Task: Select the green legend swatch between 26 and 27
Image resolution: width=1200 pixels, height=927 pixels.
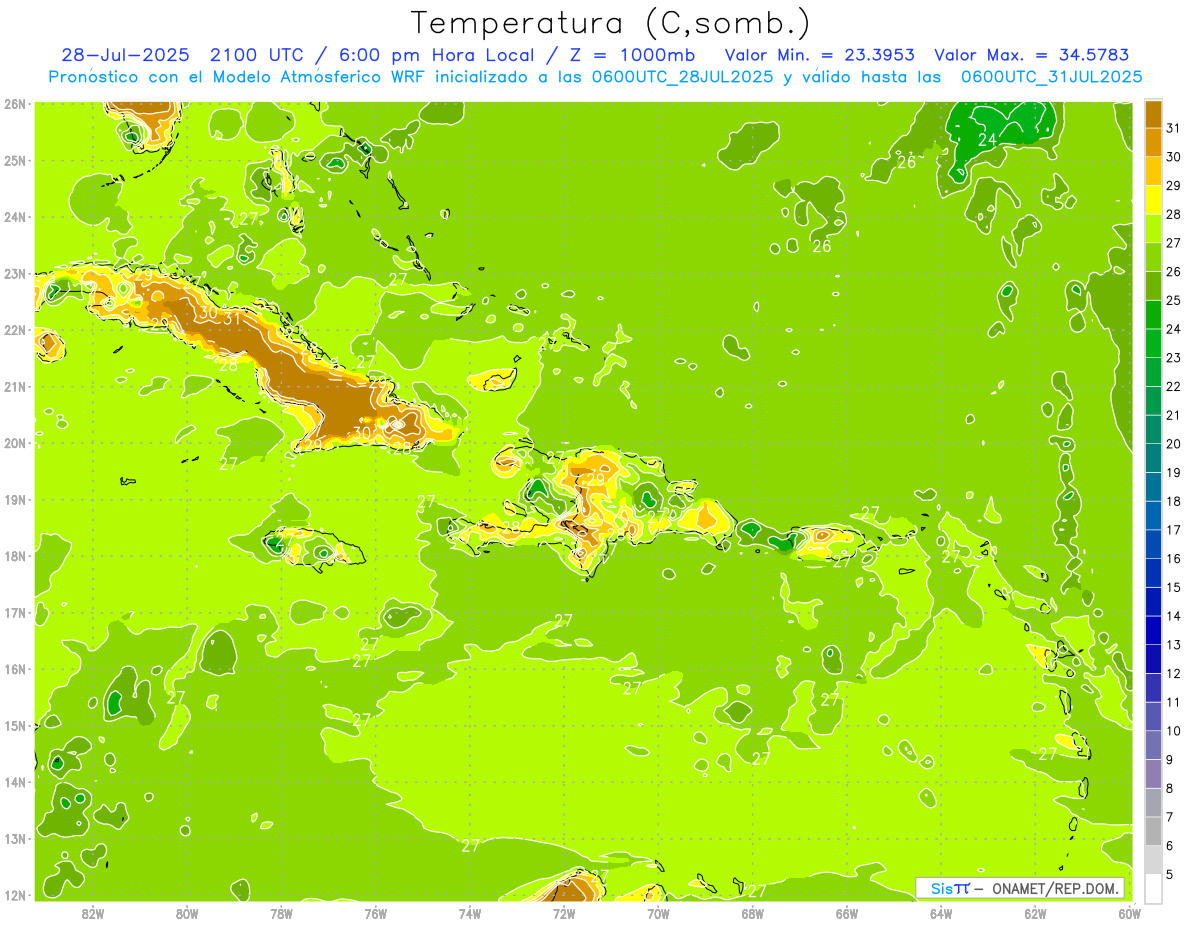Action: (1153, 257)
